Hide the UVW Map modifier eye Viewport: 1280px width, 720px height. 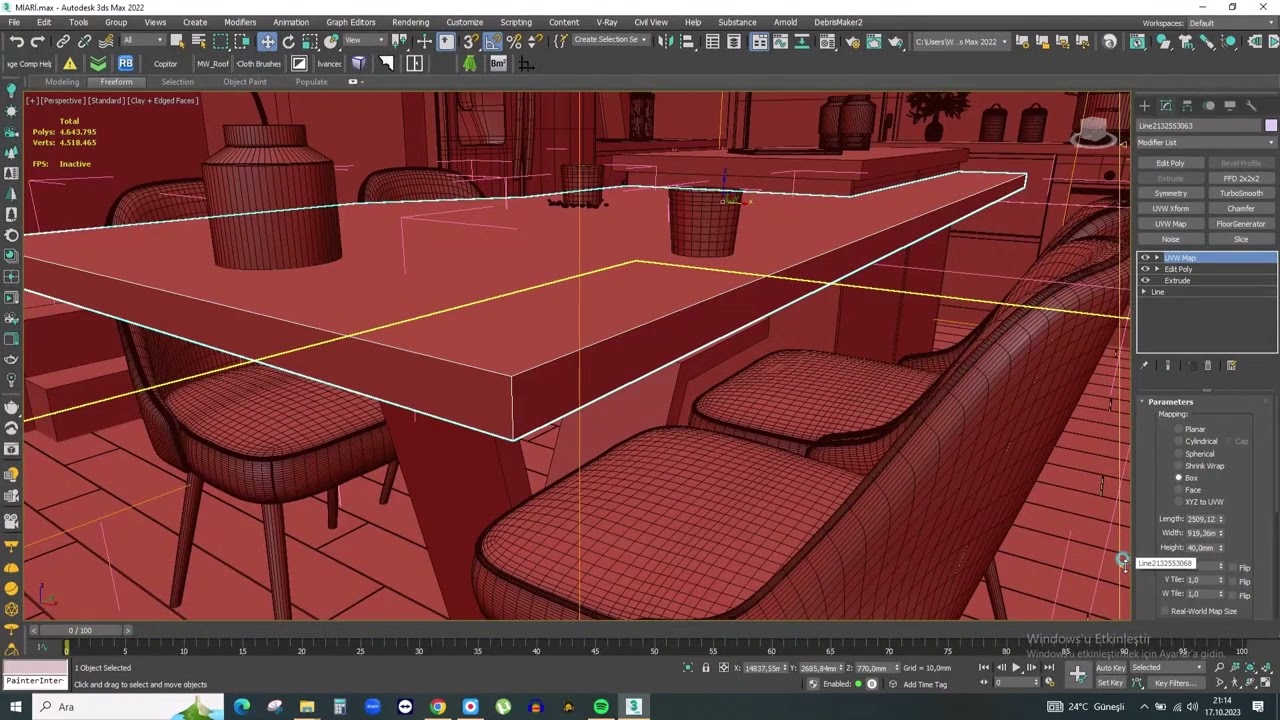tap(1145, 258)
